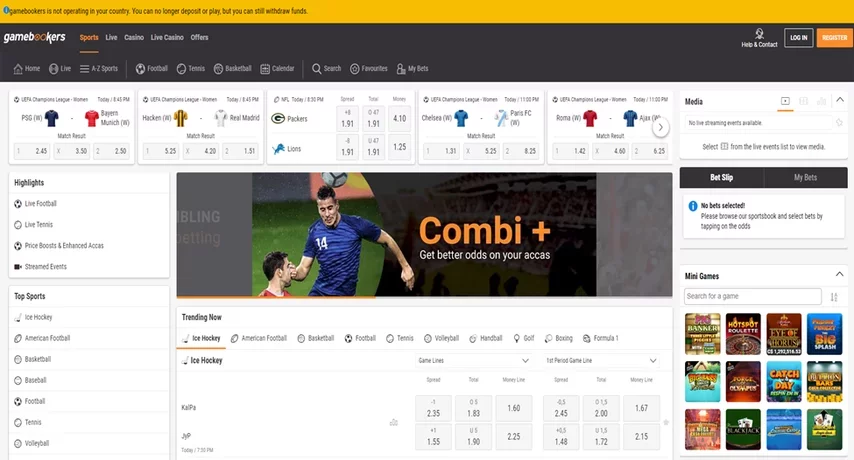854x460 pixels.
Task: Select Football in the sports toolbar
Action: click(x=151, y=69)
